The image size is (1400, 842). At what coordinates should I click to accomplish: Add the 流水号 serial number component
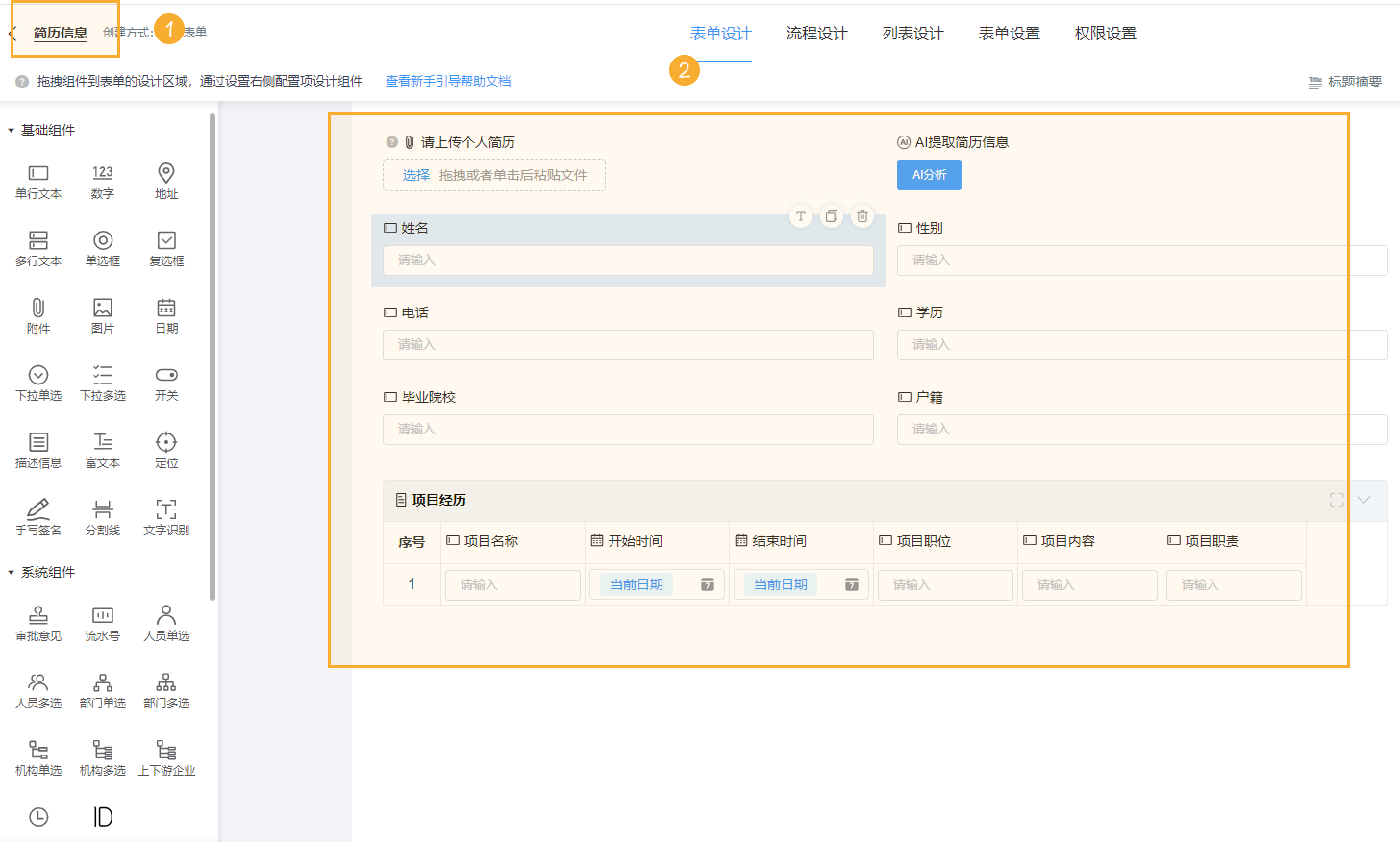click(102, 622)
